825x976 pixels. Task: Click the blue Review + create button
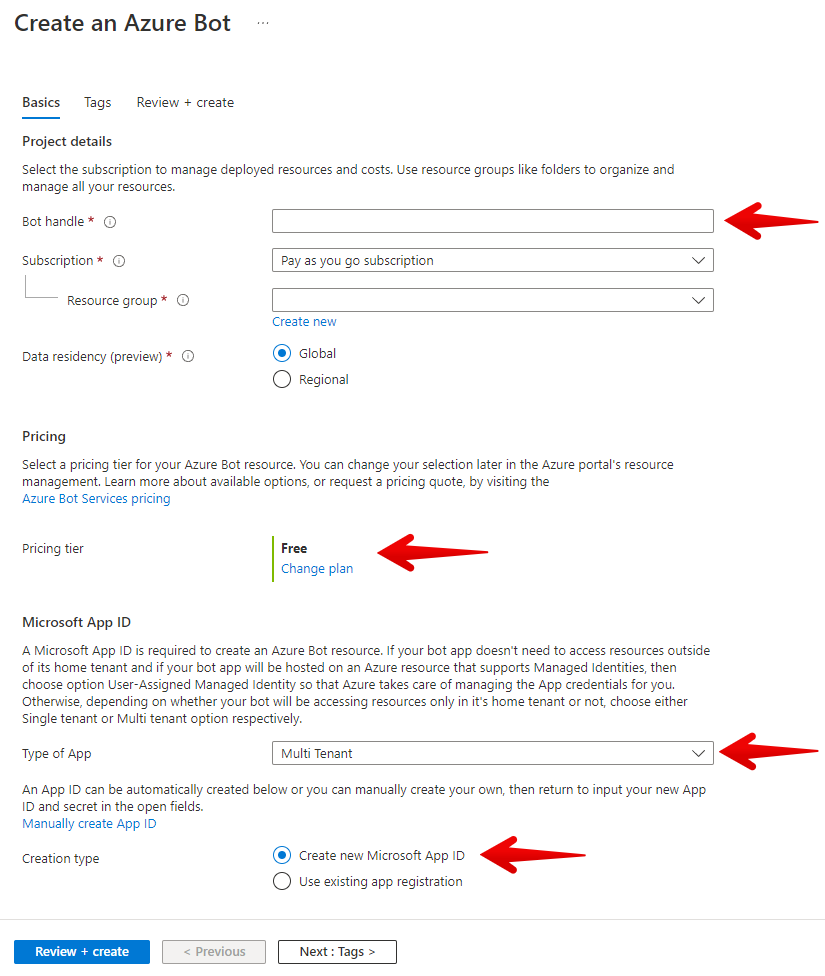click(82, 952)
